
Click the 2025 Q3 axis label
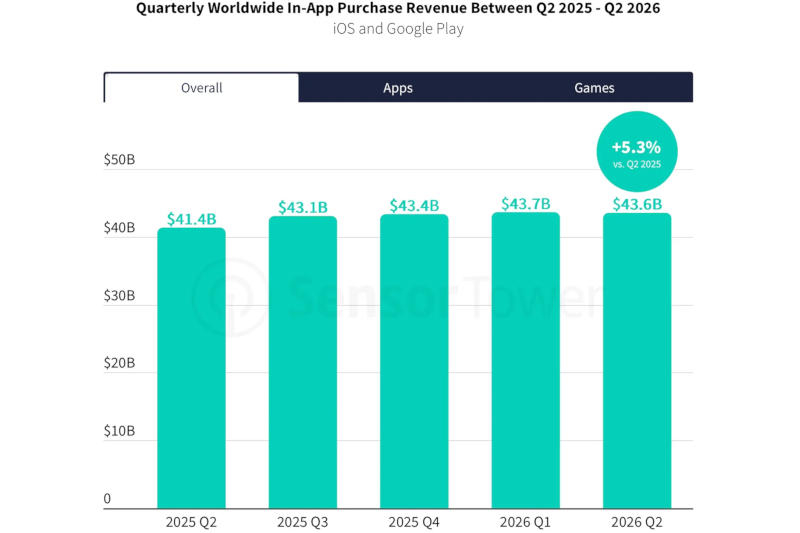[303, 522]
